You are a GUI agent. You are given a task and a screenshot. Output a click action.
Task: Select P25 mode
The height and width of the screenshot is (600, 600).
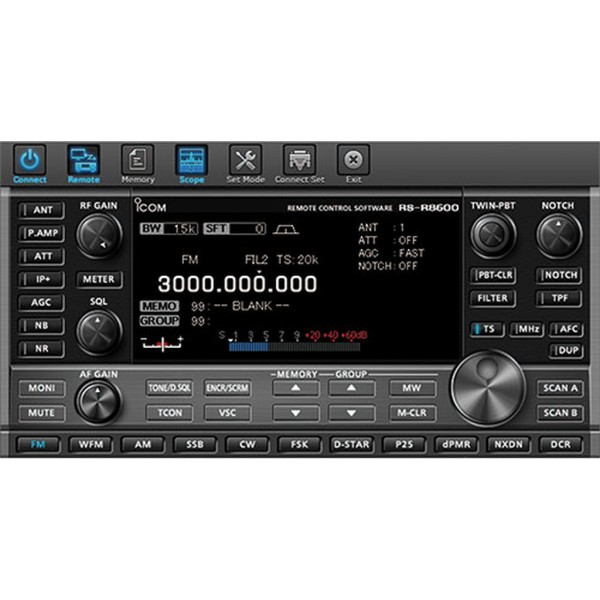click(x=404, y=445)
